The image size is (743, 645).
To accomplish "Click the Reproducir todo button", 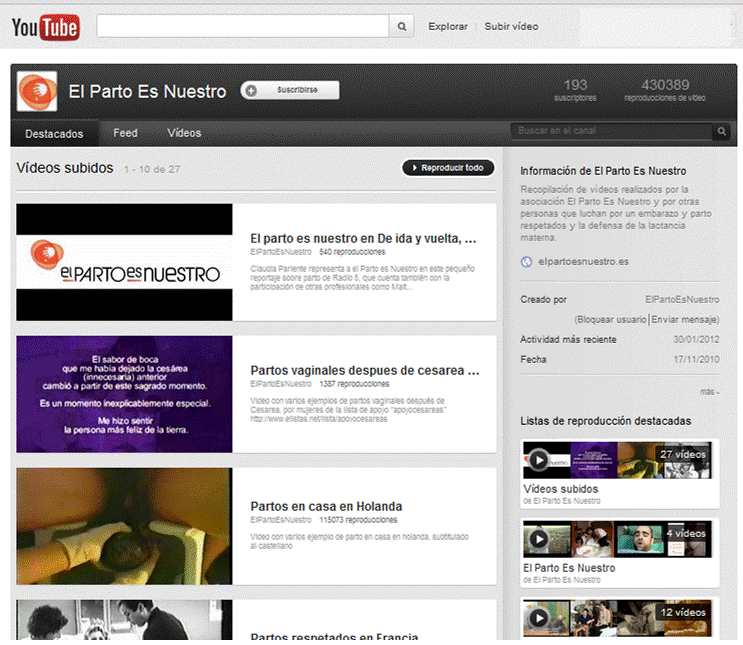I will [x=448, y=168].
